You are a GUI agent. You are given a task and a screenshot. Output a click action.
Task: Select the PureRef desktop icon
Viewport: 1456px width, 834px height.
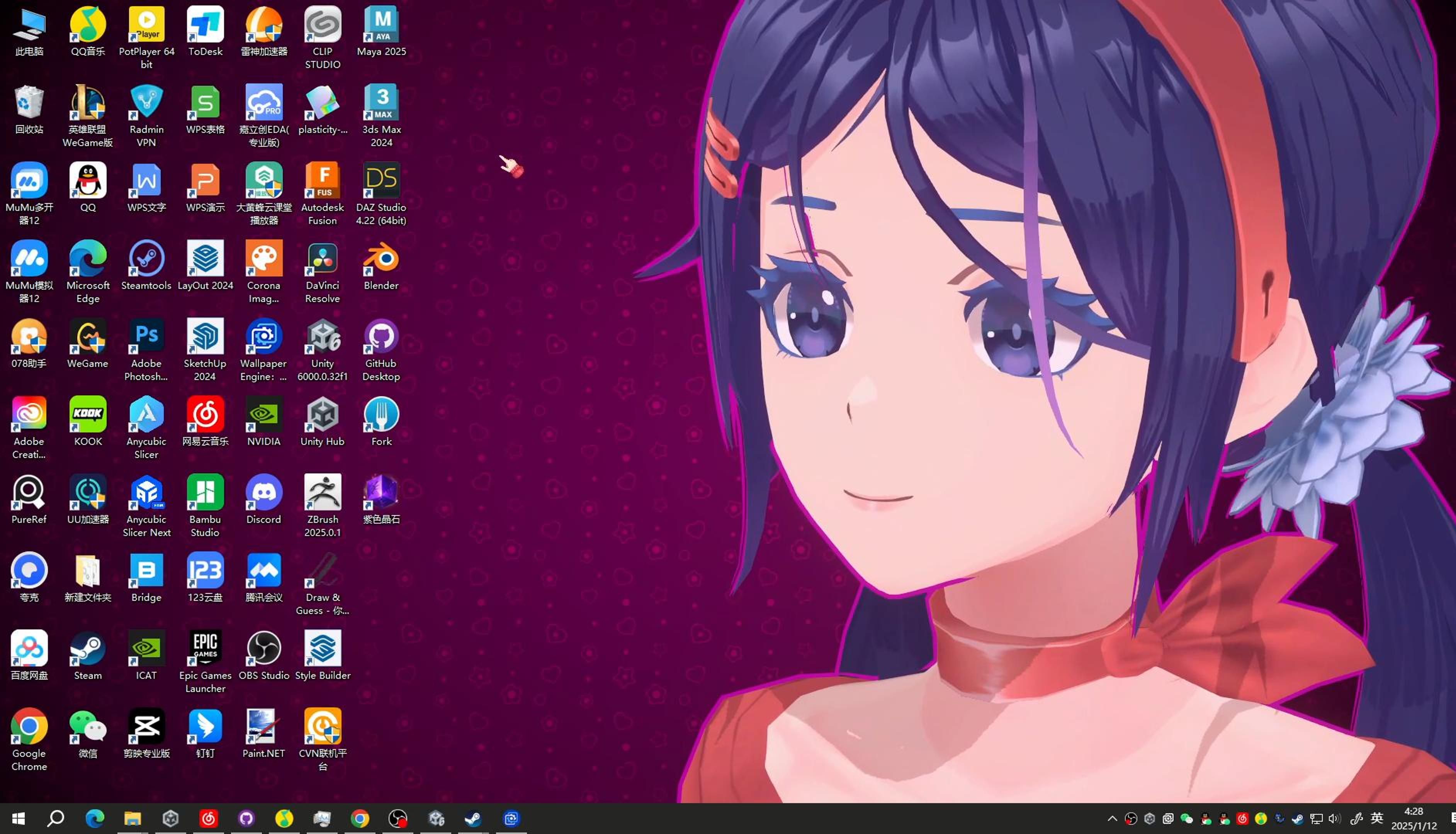coord(29,500)
